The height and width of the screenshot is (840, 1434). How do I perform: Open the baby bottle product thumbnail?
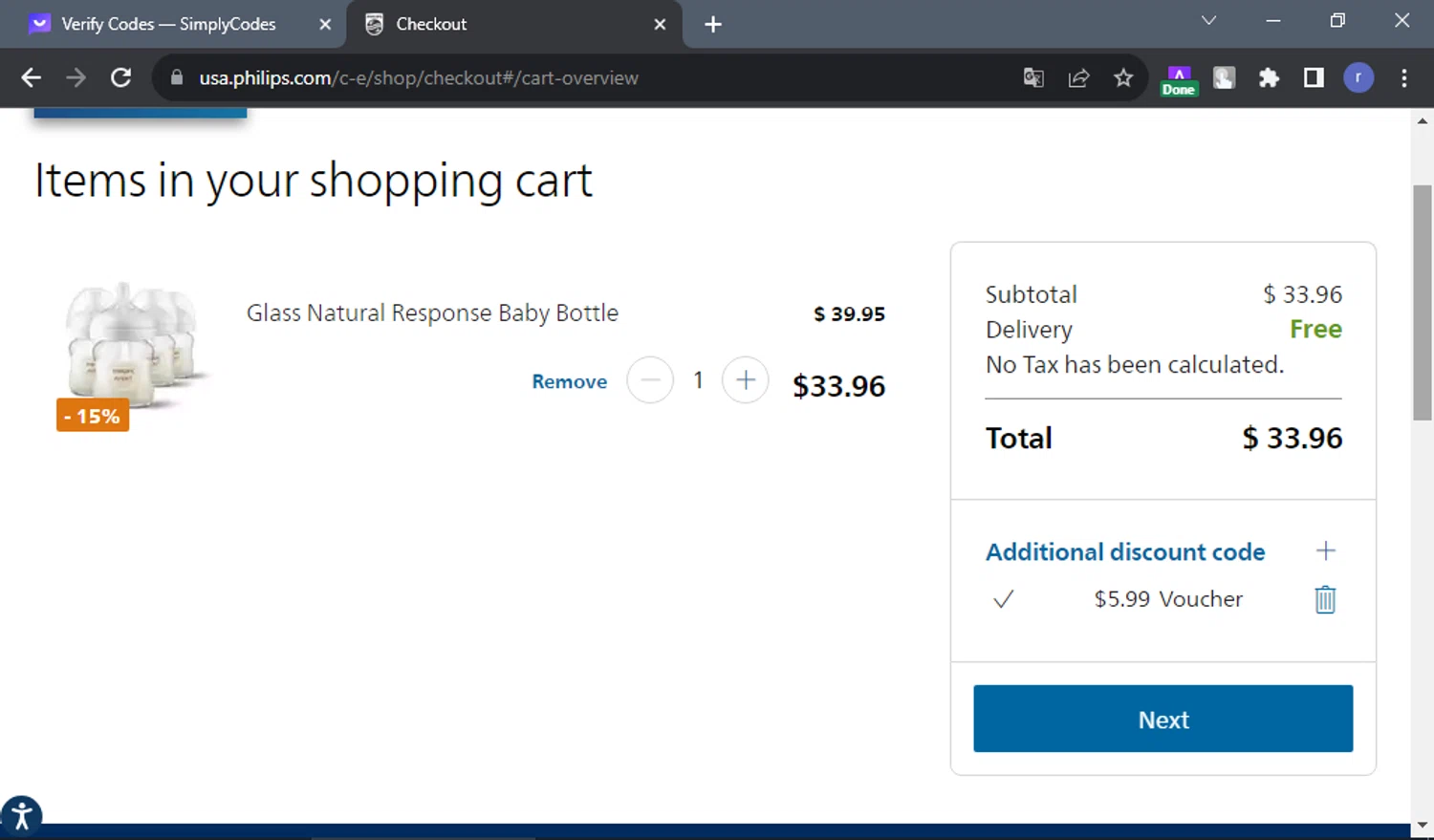131,346
